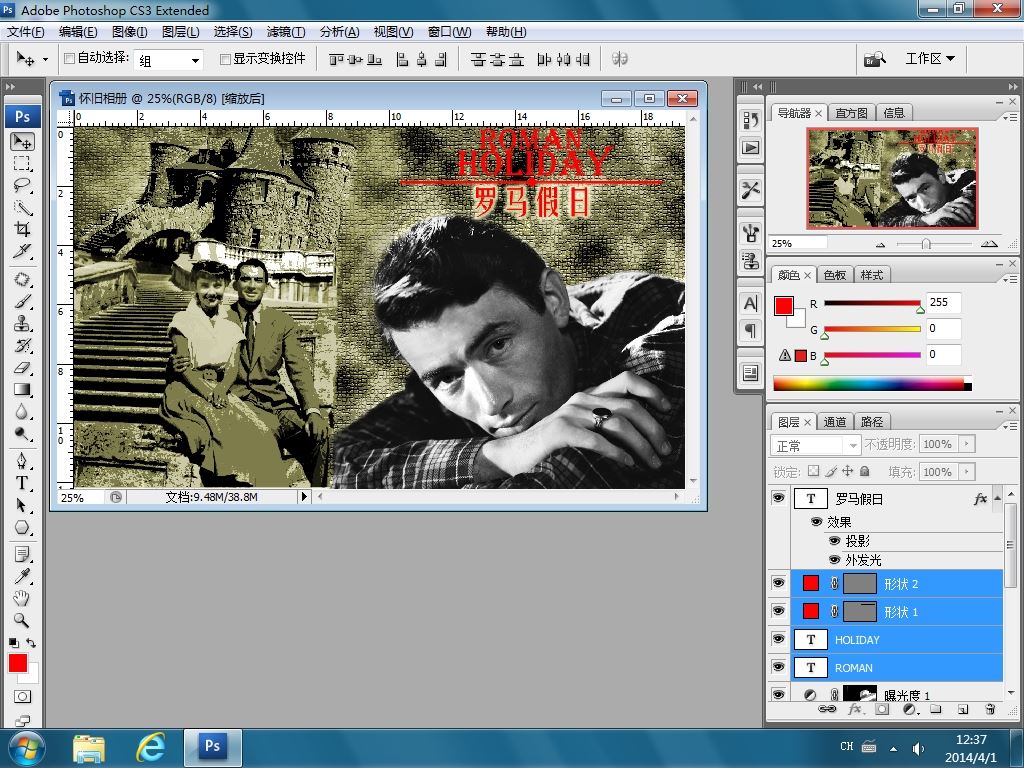Select the Pen tool

click(22, 461)
